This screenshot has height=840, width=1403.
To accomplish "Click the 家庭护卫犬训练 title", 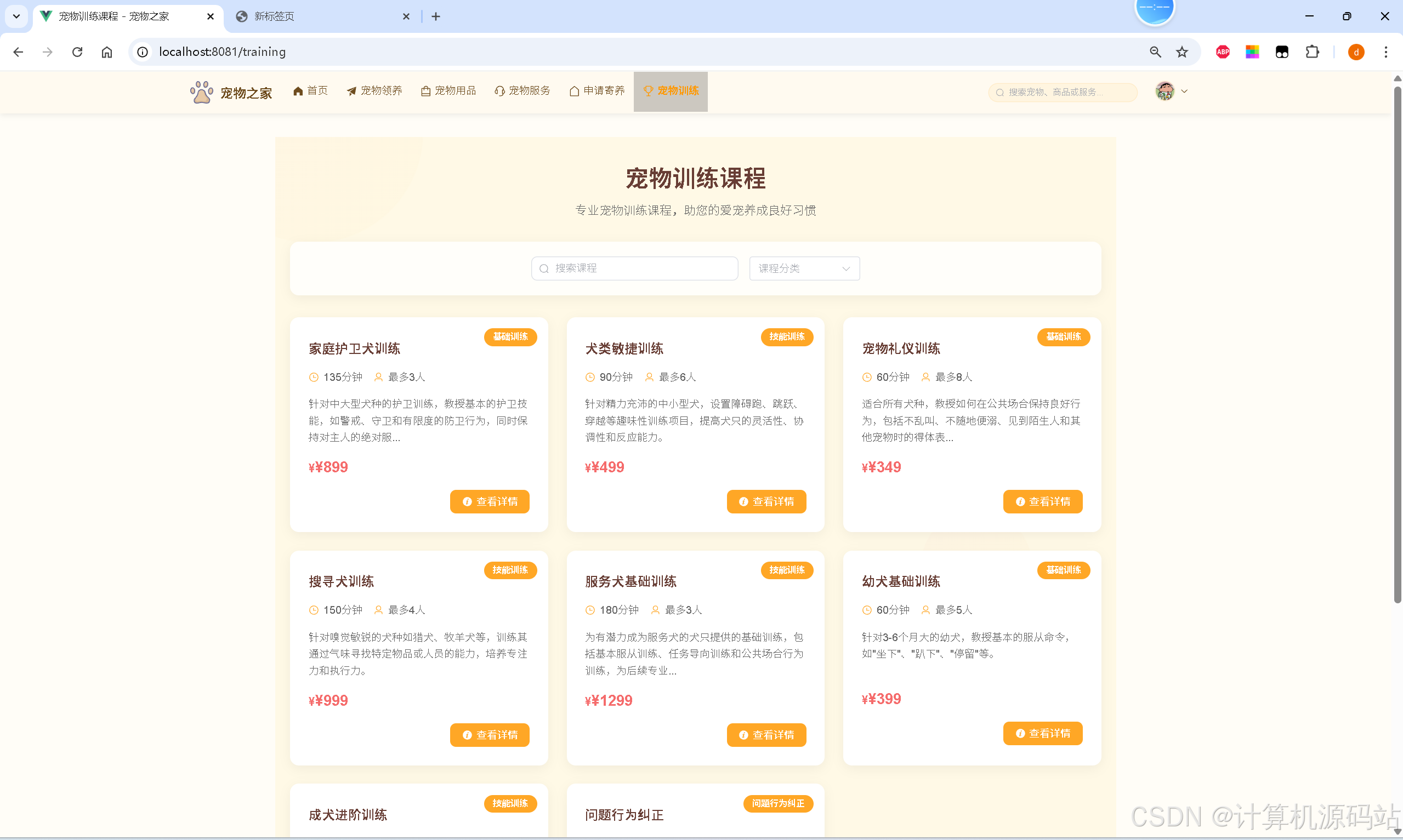I will tap(354, 348).
